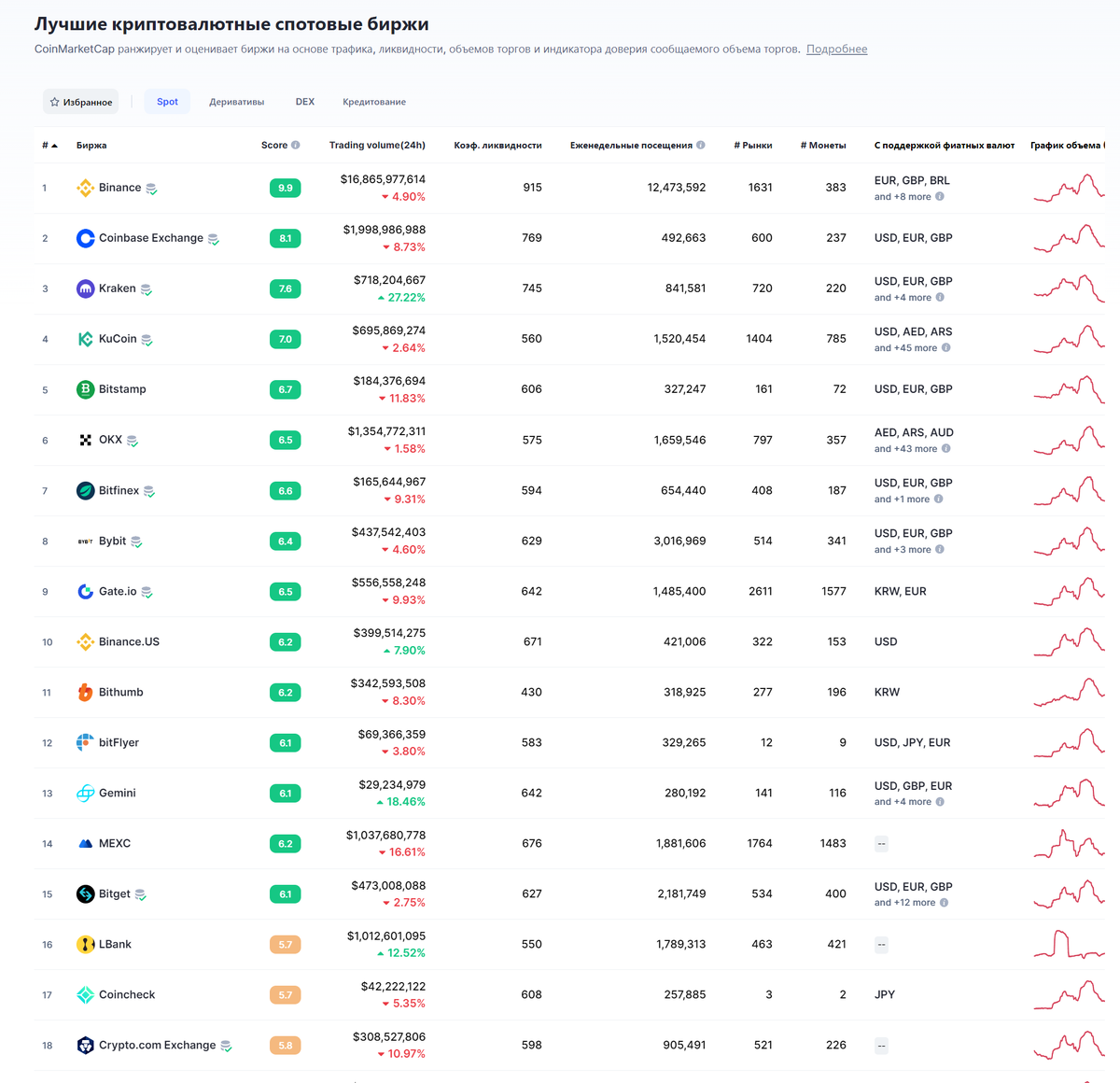
Task: Click the bitFlyer exchange name
Action: click(119, 742)
